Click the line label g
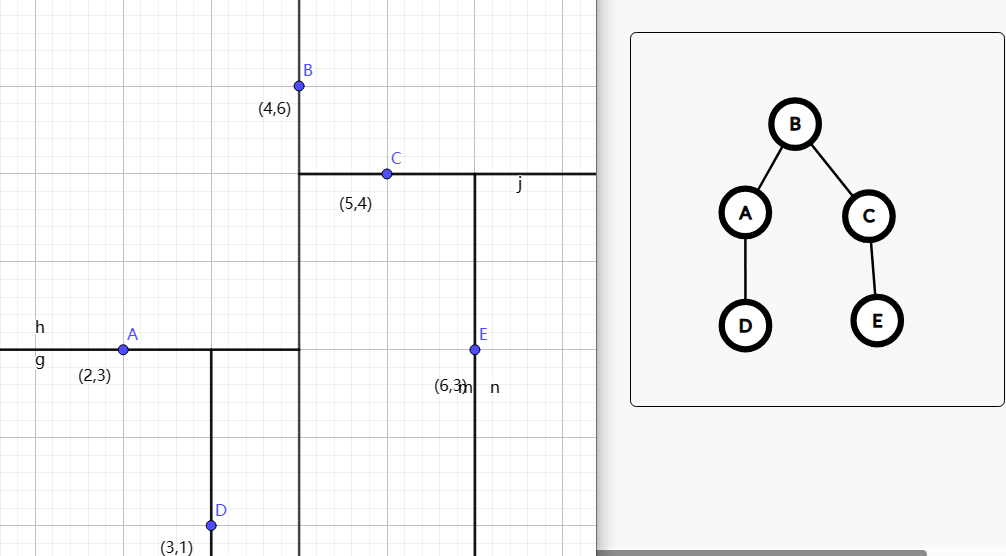 tap(40, 360)
